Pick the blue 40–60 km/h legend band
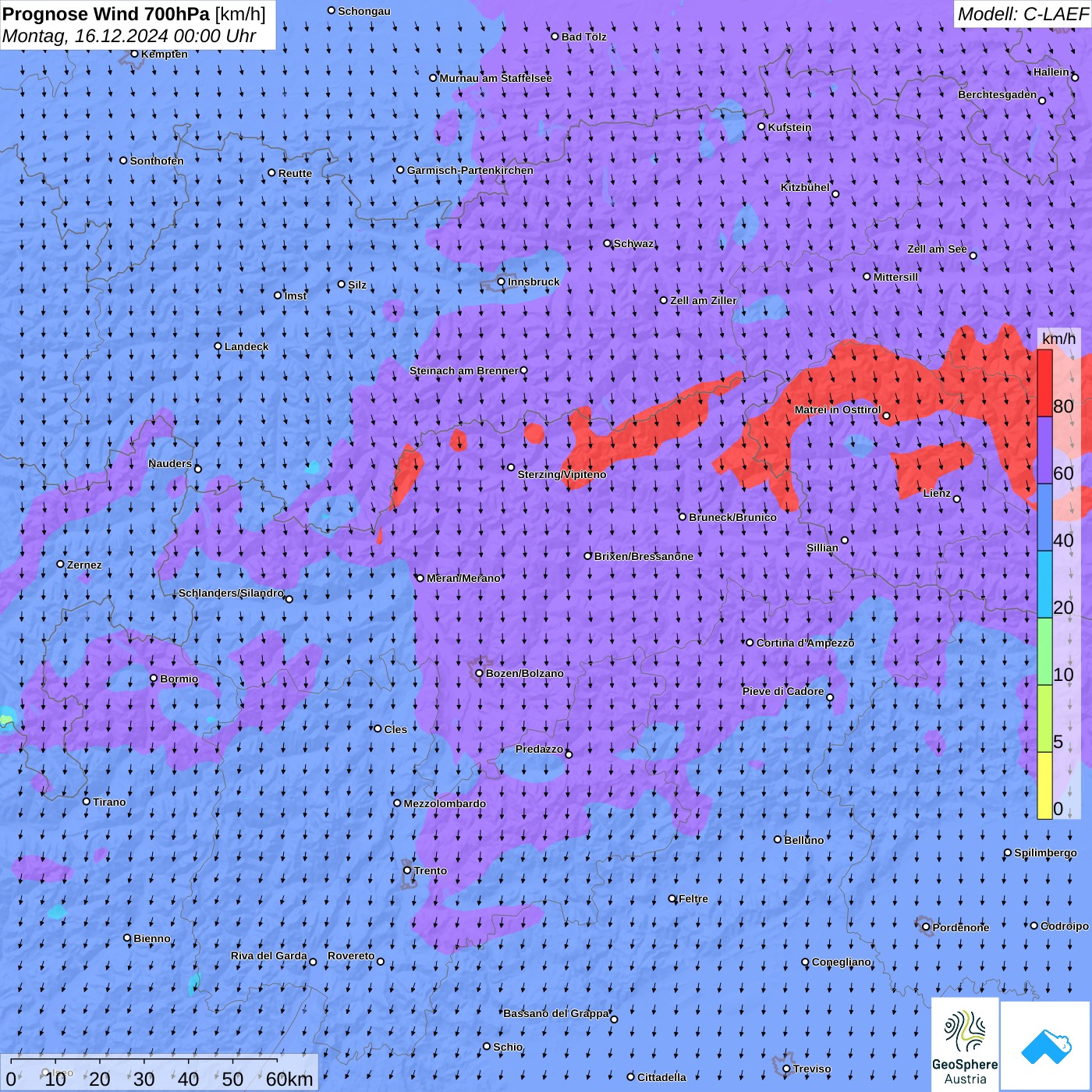This screenshot has width=1092, height=1092. click(x=1044, y=518)
